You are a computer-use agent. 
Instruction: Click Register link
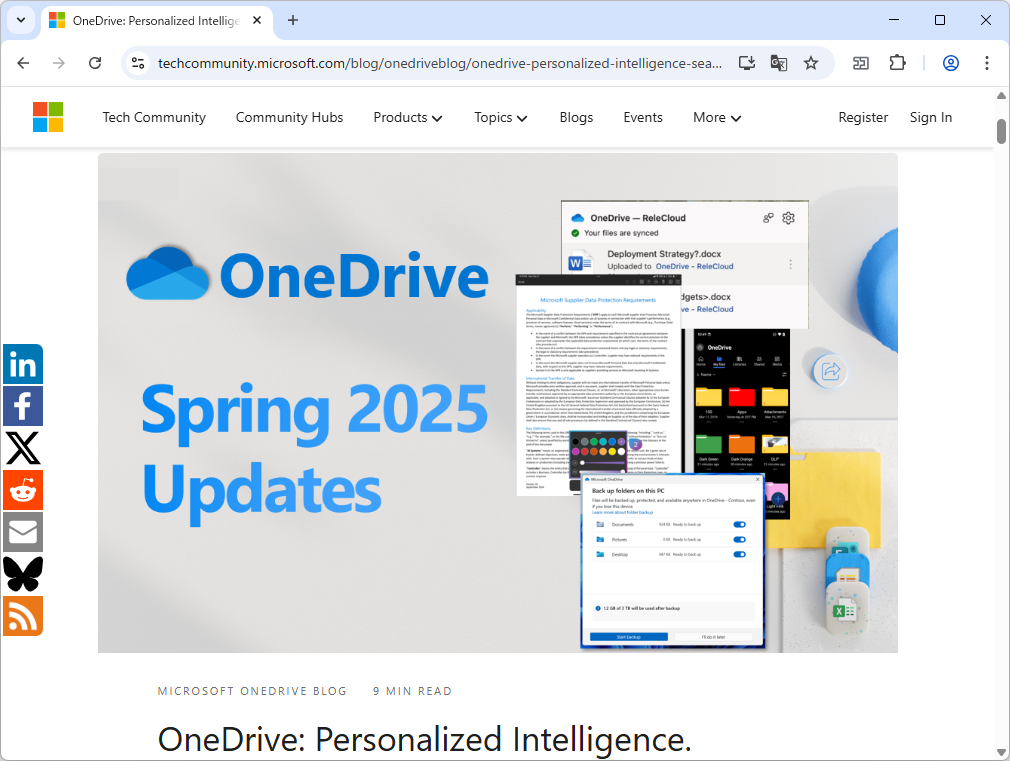(x=863, y=117)
